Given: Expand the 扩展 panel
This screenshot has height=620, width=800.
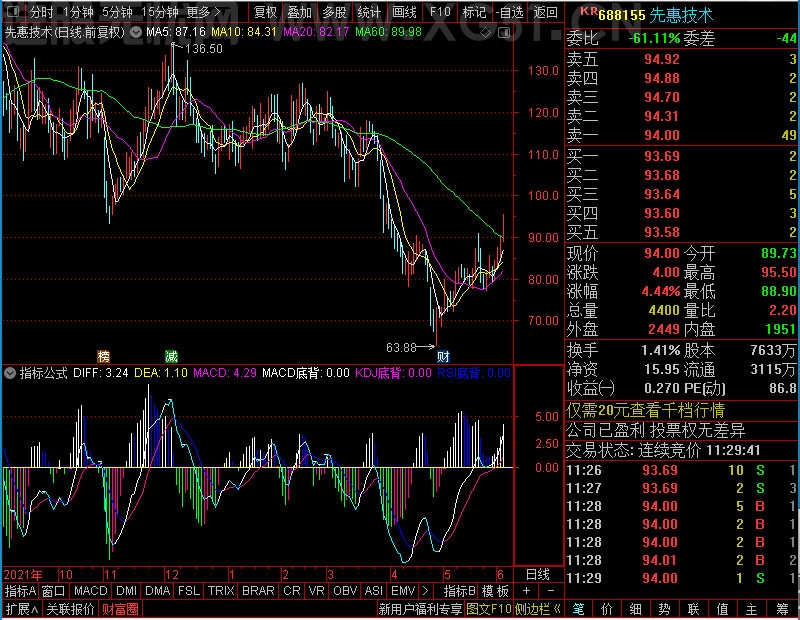Looking at the screenshot, I should [x=22, y=609].
